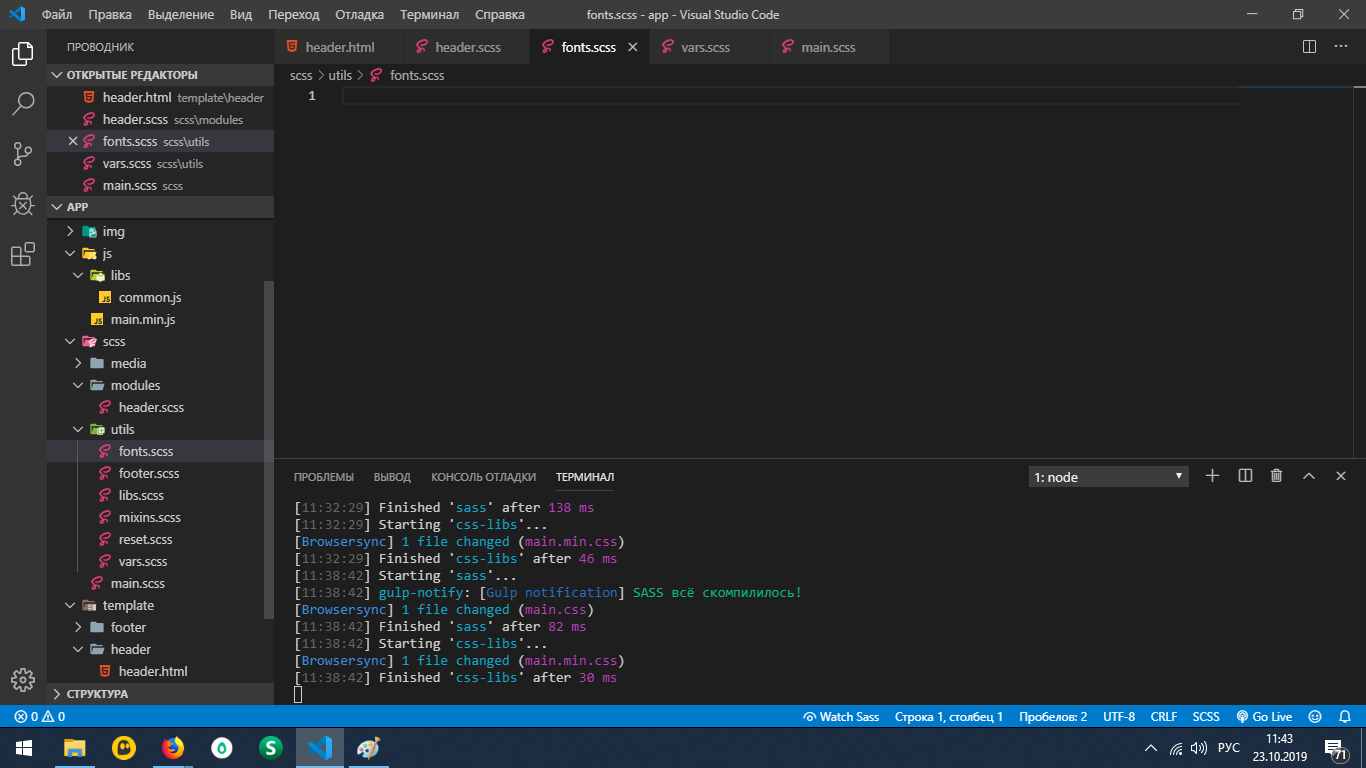The image size is (1366, 768).
Task: Open Firefox from the taskbar
Action: pyautogui.click(x=173, y=747)
